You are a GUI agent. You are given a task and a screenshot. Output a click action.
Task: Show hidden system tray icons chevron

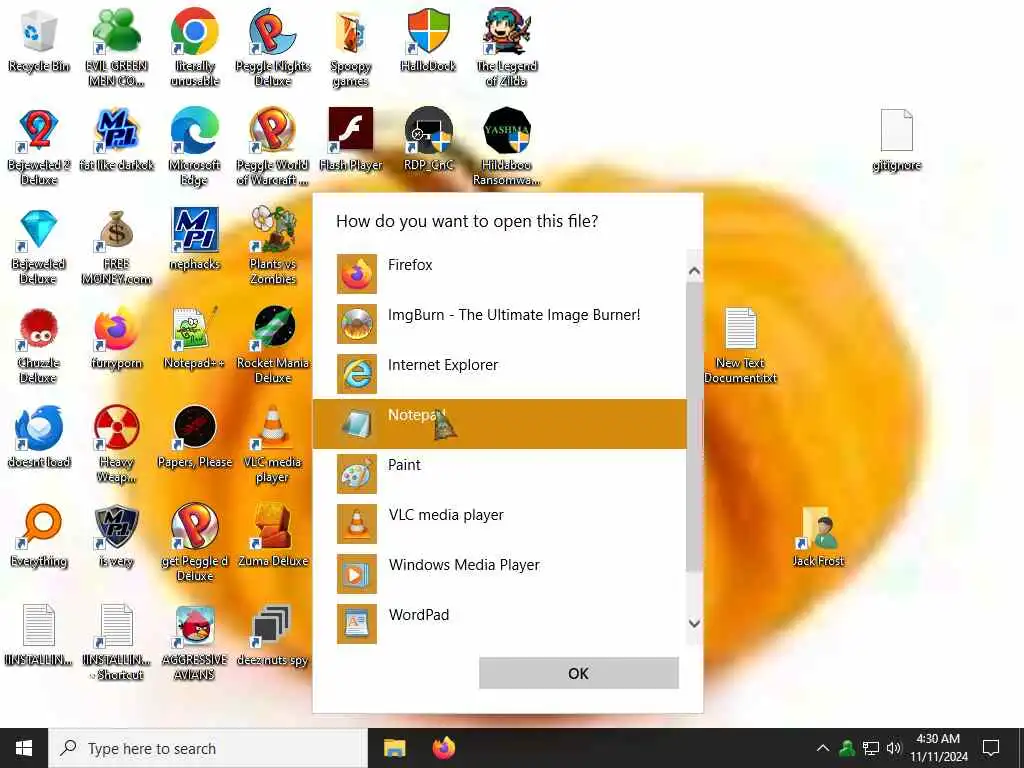click(x=823, y=748)
